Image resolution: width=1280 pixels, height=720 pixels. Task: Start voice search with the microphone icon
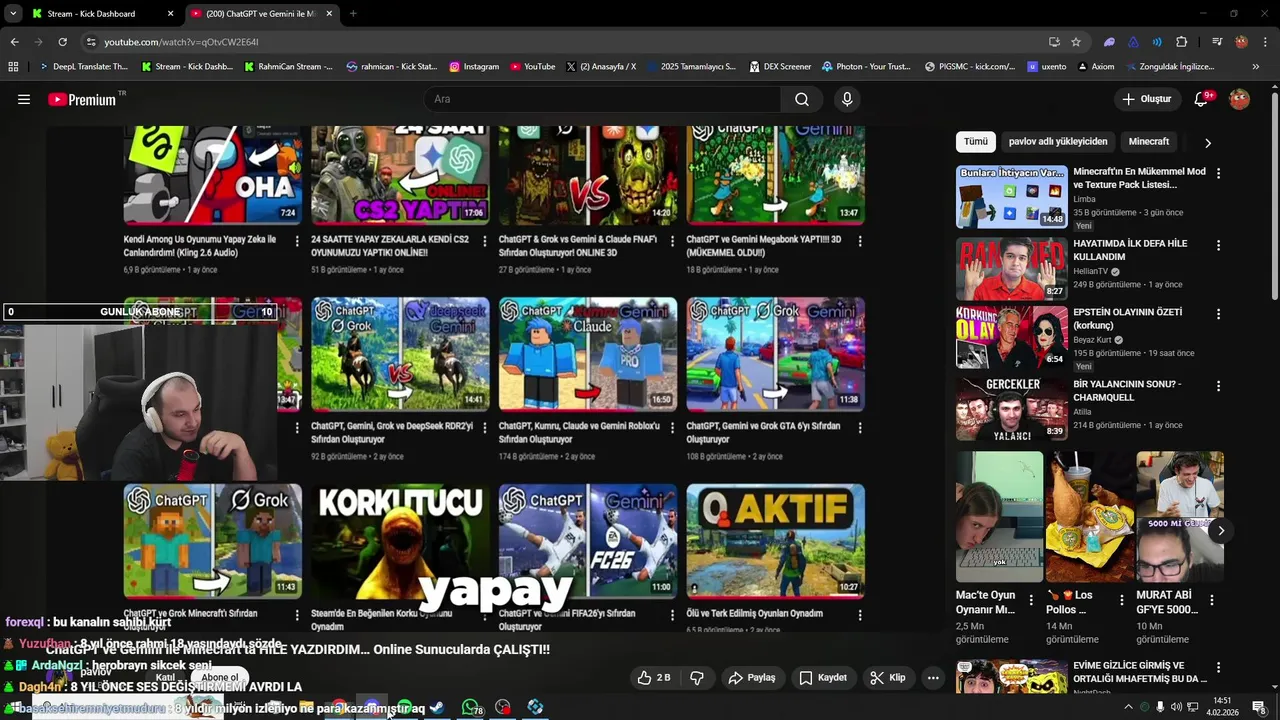pos(847,99)
